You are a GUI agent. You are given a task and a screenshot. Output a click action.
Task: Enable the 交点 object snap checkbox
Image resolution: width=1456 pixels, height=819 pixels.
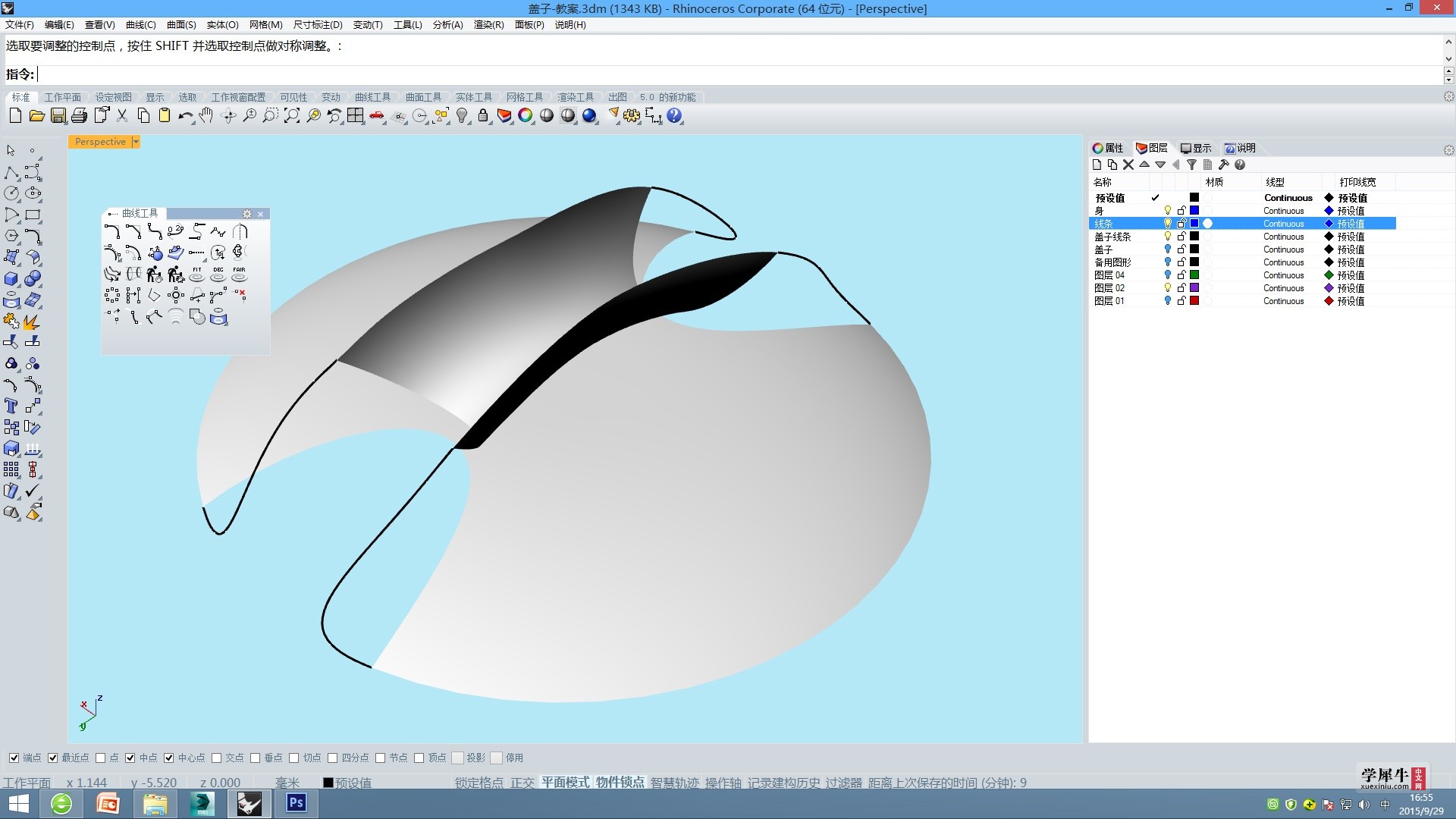click(216, 758)
